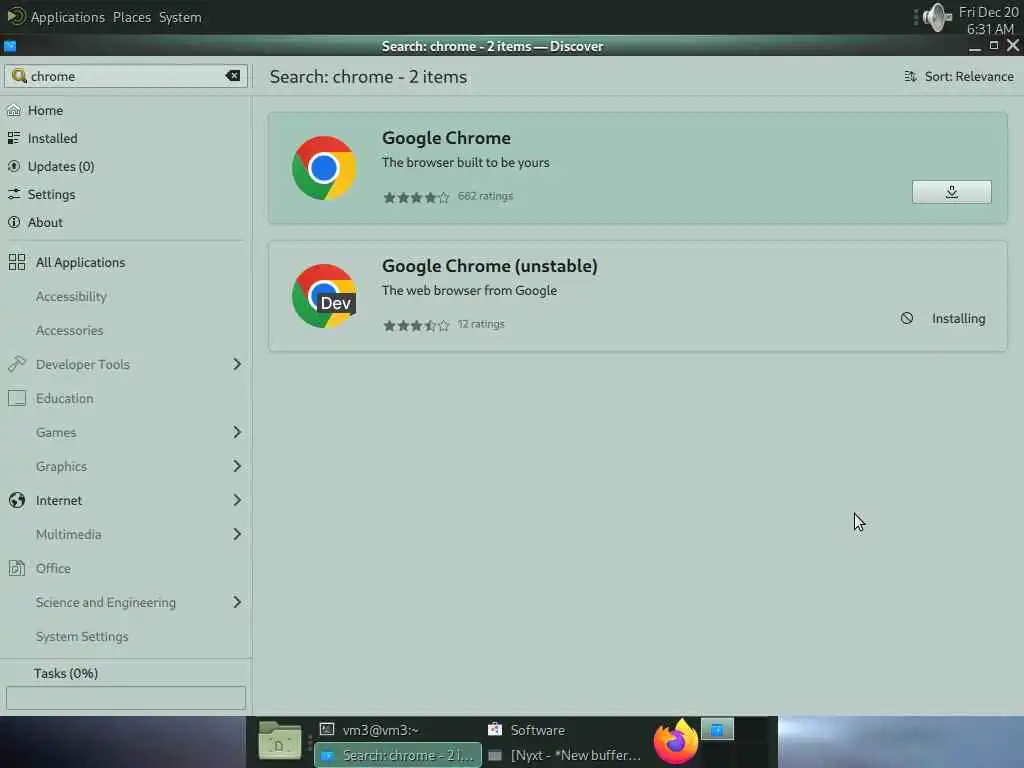Click the Google Chrome Dev app icon
This screenshot has width=1024, height=768.
pyautogui.click(x=324, y=296)
